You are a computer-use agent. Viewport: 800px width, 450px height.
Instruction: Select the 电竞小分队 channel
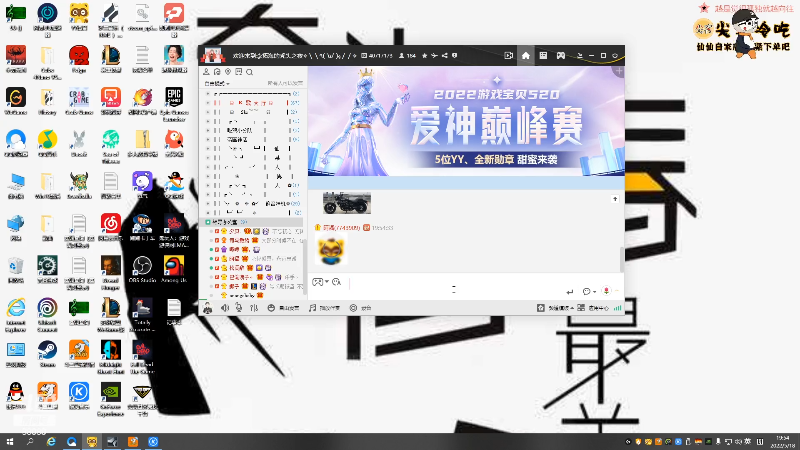coord(240,130)
